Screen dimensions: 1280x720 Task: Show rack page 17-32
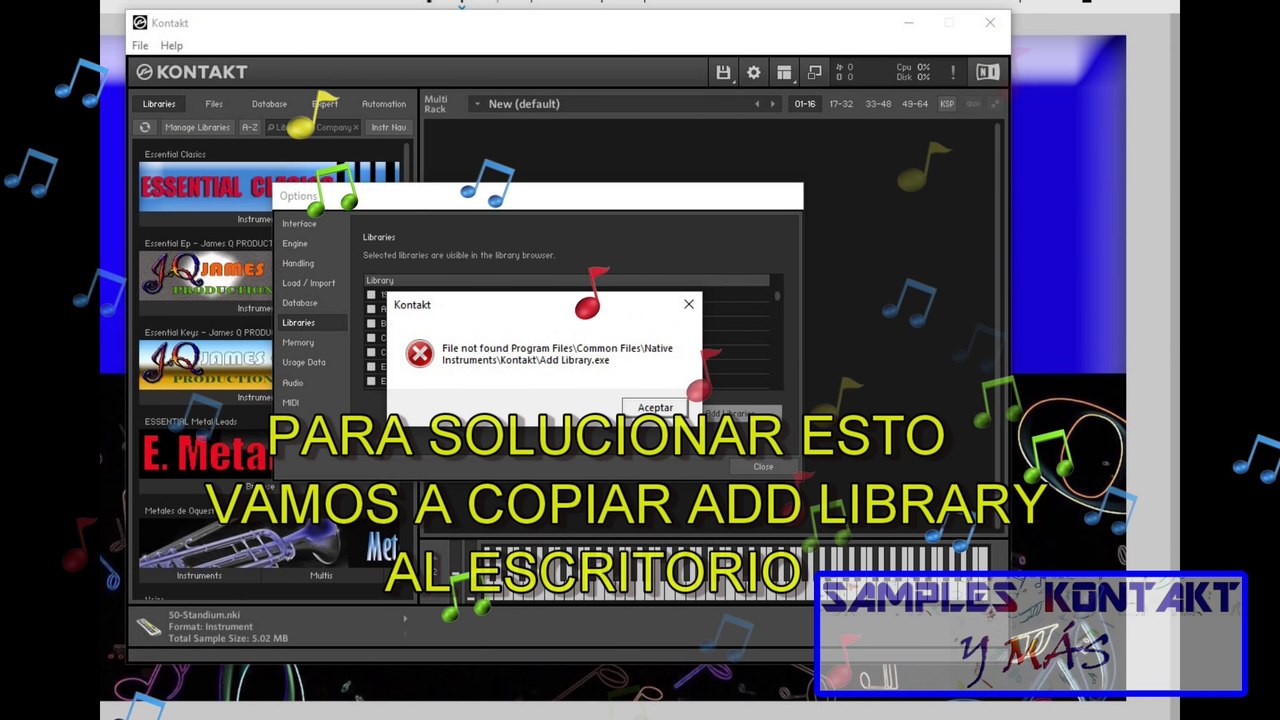click(x=841, y=104)
